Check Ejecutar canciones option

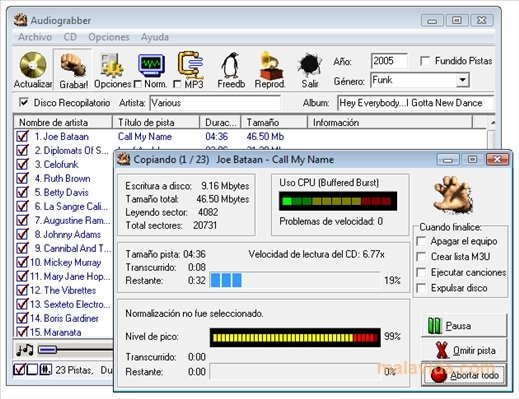coord(421,272)
